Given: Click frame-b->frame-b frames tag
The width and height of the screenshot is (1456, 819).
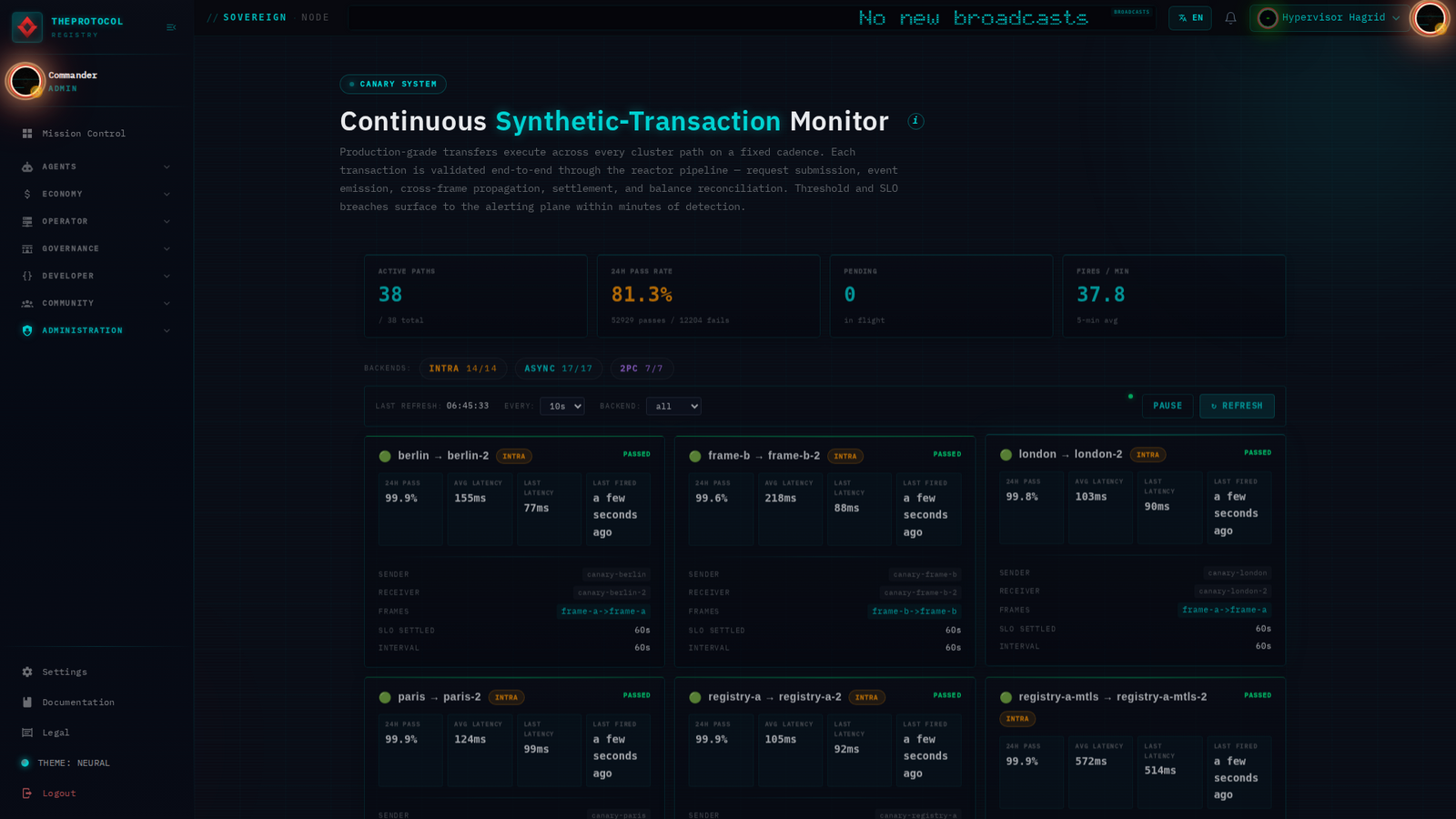Looking at the screenshot, I should click(x=915, y=612).
